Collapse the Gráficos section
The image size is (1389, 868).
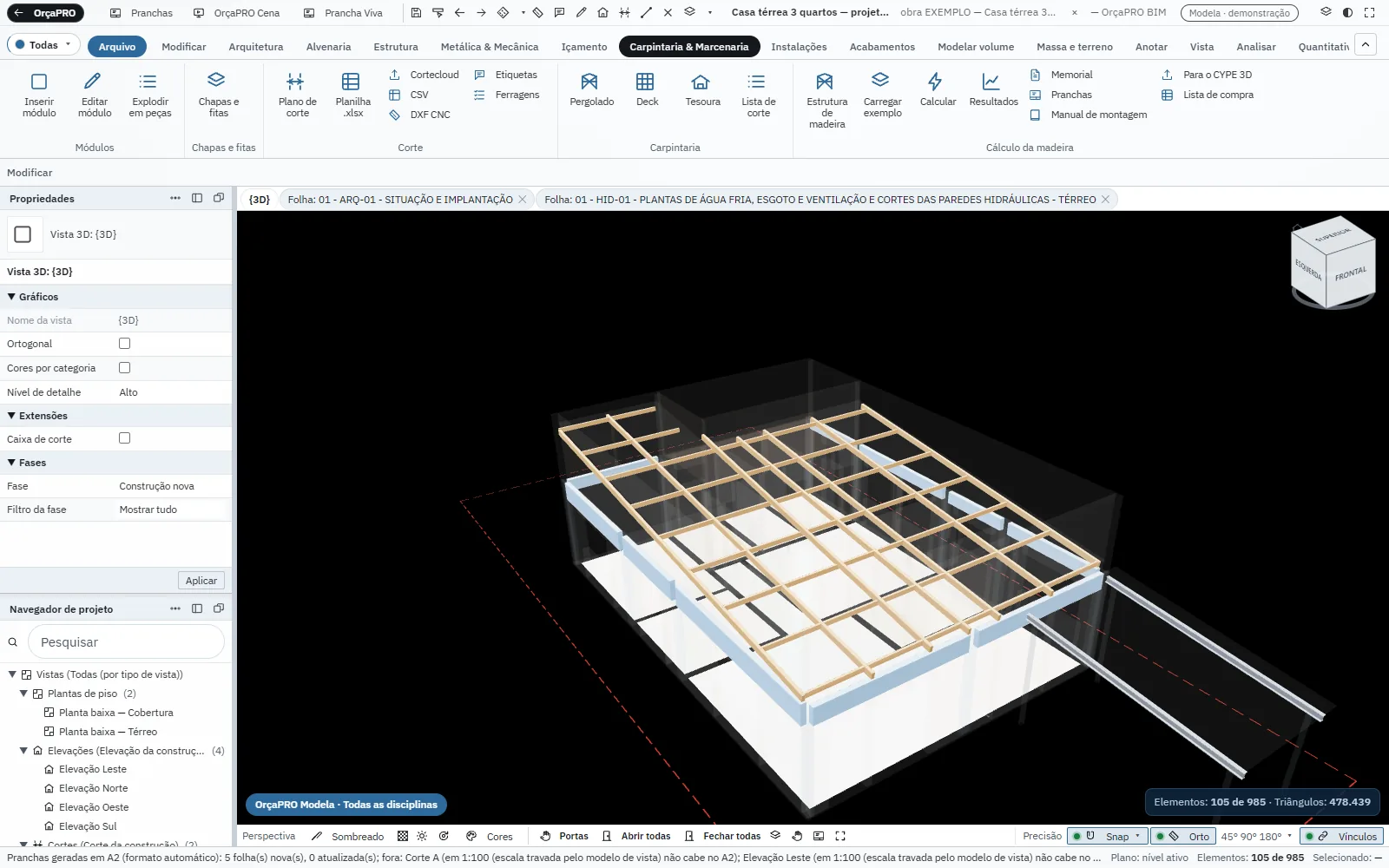[11, 297]
